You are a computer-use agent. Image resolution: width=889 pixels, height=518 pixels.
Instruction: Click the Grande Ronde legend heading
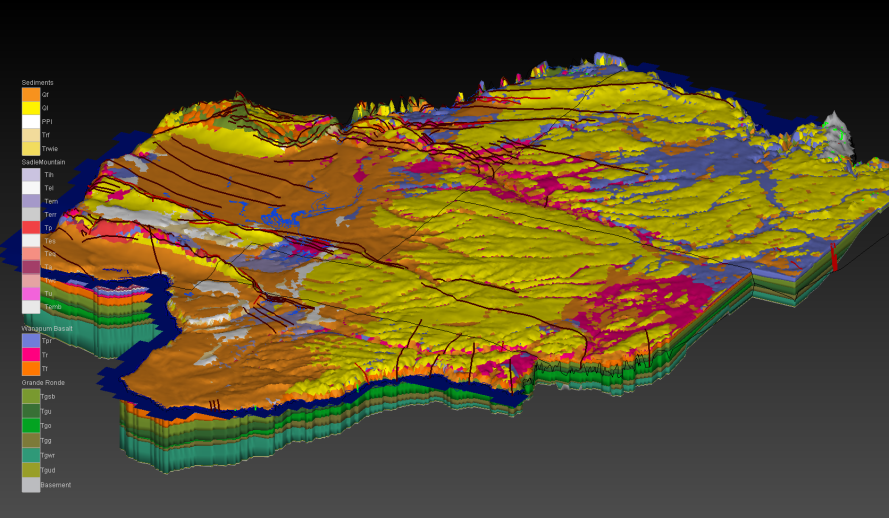click(42, 382)
